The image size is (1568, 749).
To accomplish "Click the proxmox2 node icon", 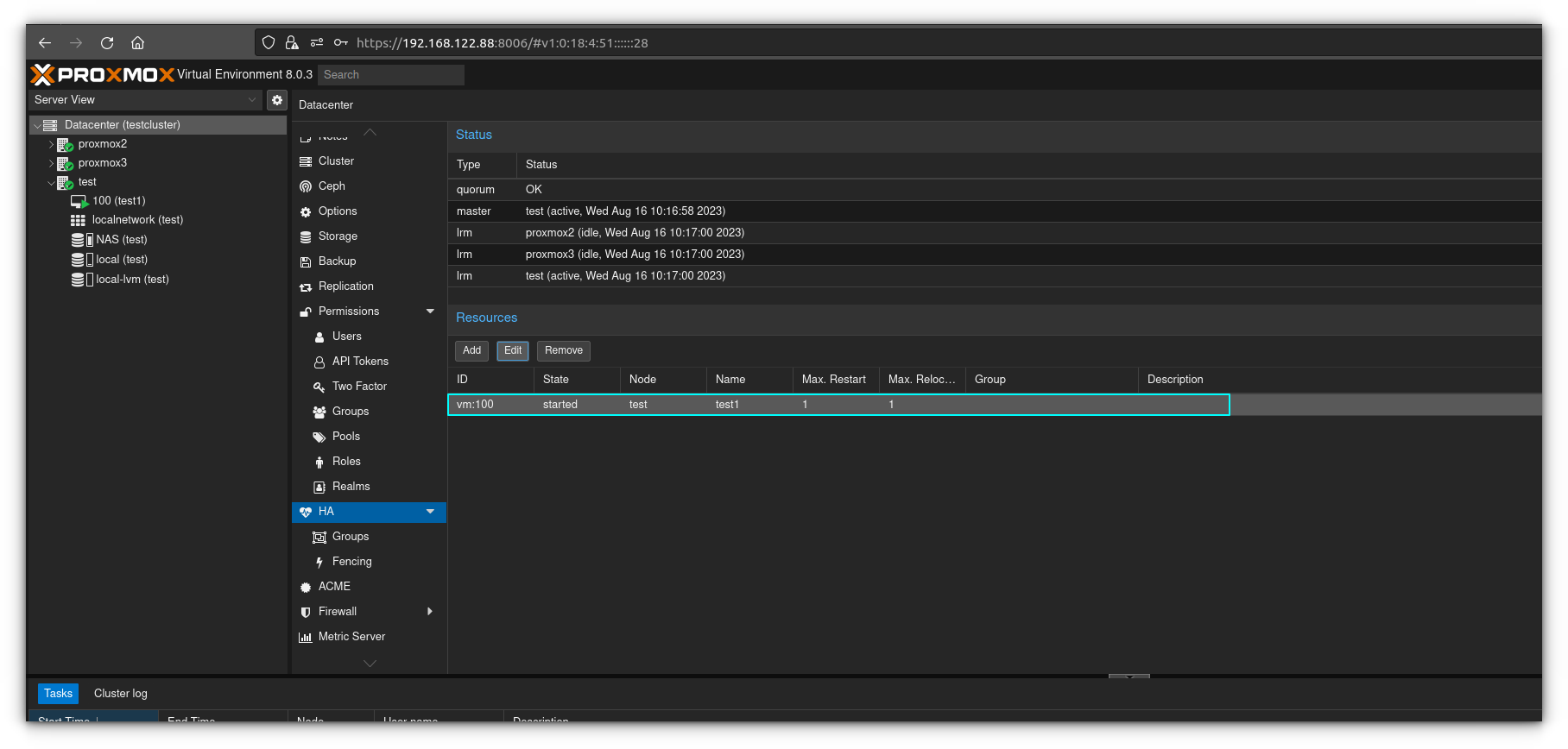I will [x=65, y=144].
